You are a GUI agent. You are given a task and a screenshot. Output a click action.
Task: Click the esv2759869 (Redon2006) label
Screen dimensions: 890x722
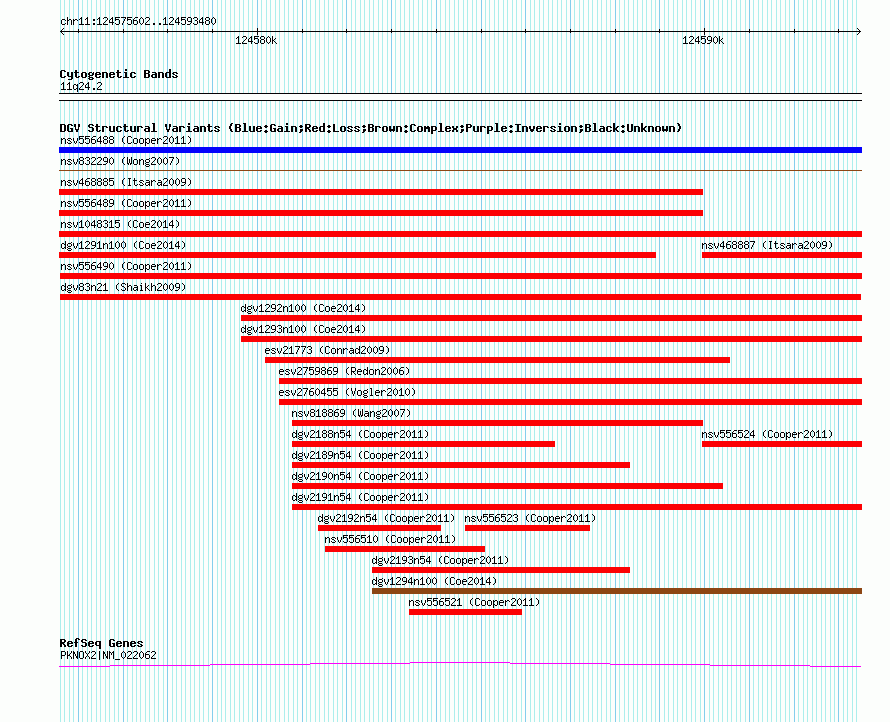(x=344, y=371)
